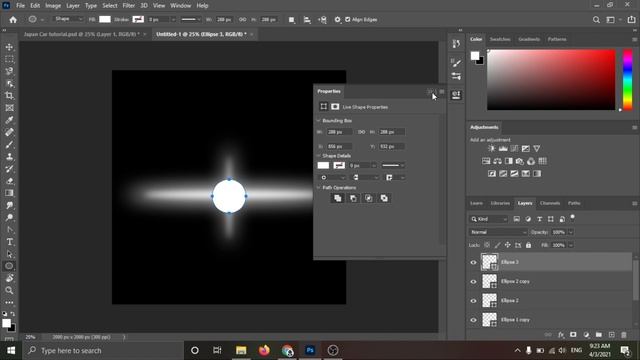The image size is (640, 360).
Task: Select the Eyedropper tool
Action: (9, 120)
